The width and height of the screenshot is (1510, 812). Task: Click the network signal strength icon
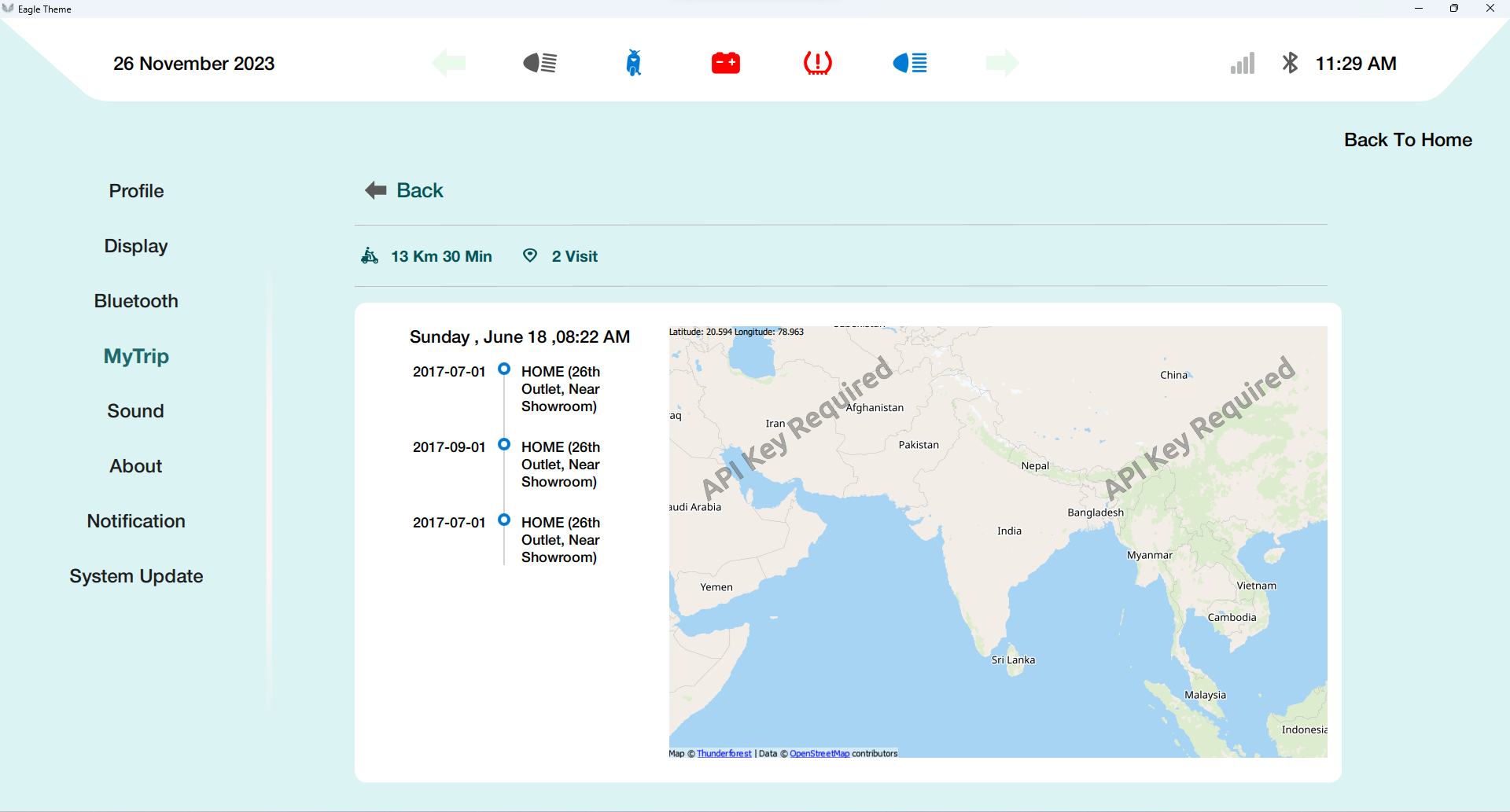click(x=1243, y=63)
